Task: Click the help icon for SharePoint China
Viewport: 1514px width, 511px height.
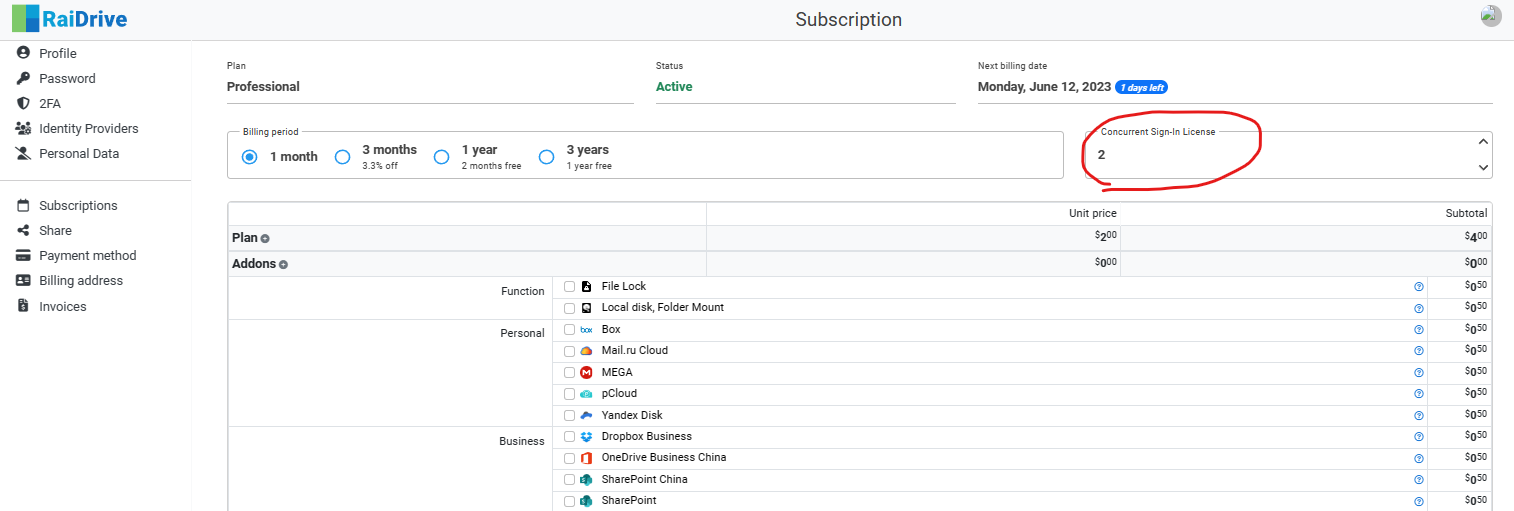Action: (1418, 480)
